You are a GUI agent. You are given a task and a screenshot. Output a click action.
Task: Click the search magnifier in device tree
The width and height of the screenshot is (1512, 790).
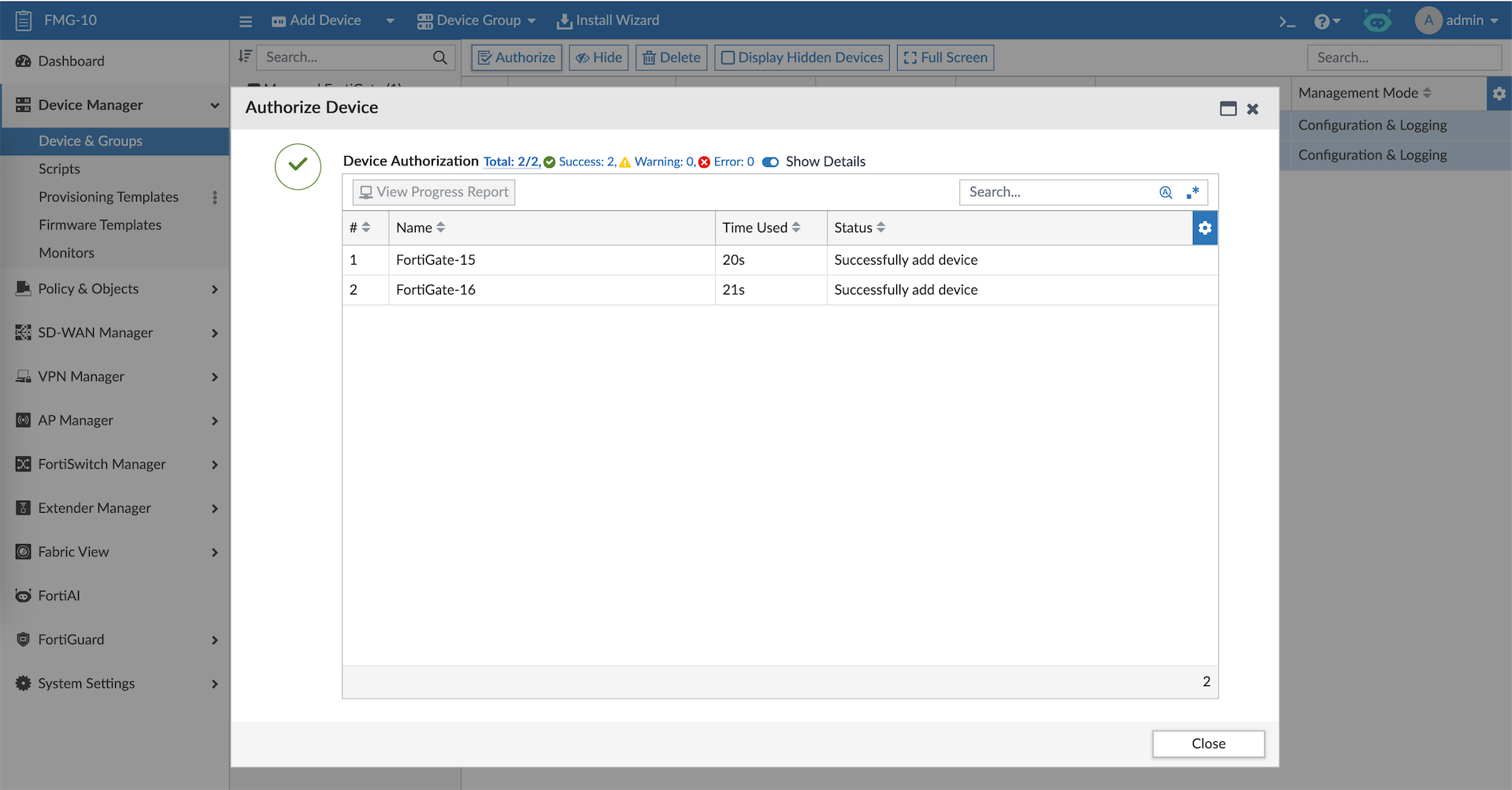click(x=439, y=57)
